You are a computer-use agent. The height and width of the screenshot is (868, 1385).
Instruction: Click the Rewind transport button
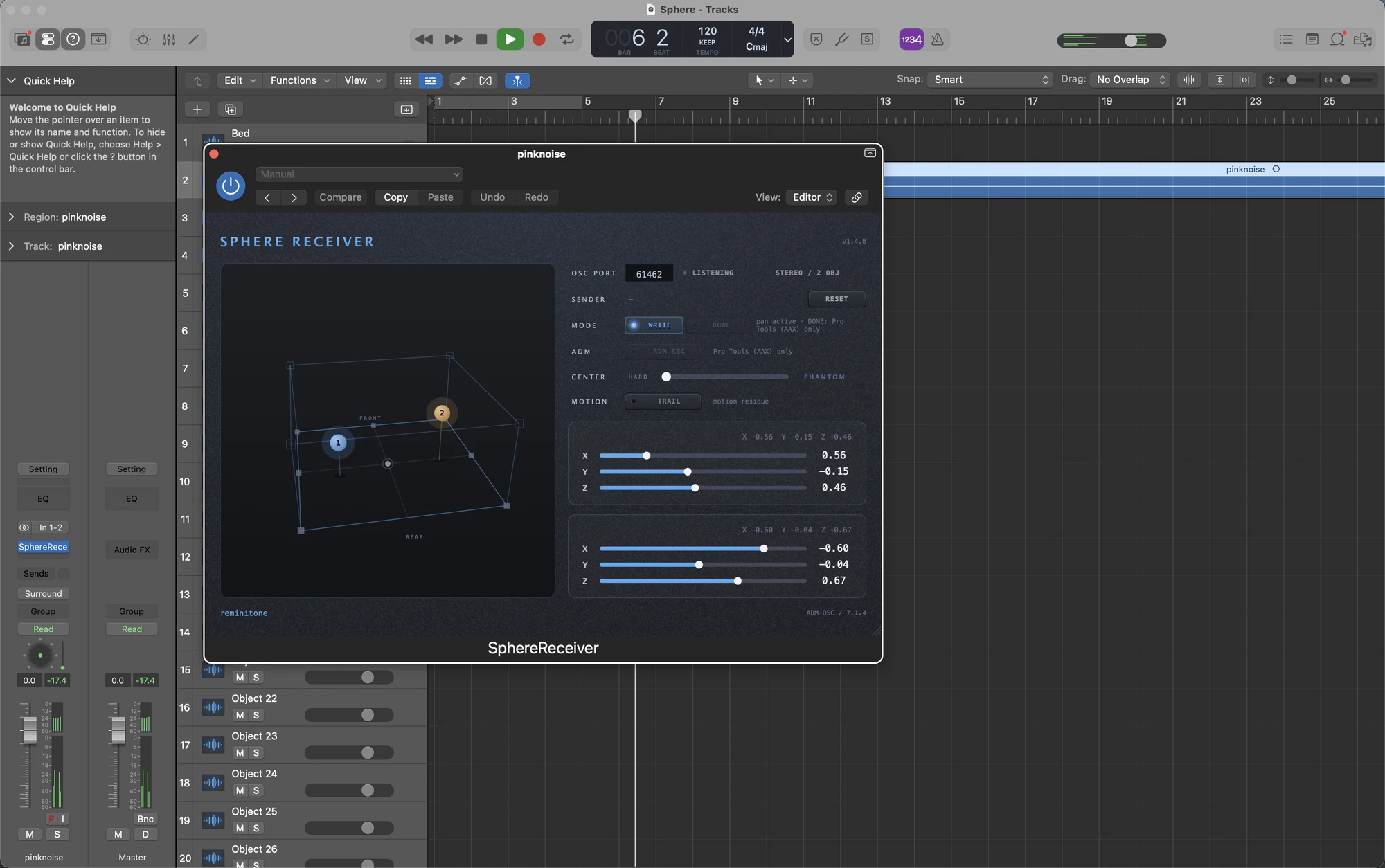(x=424, y=39)
